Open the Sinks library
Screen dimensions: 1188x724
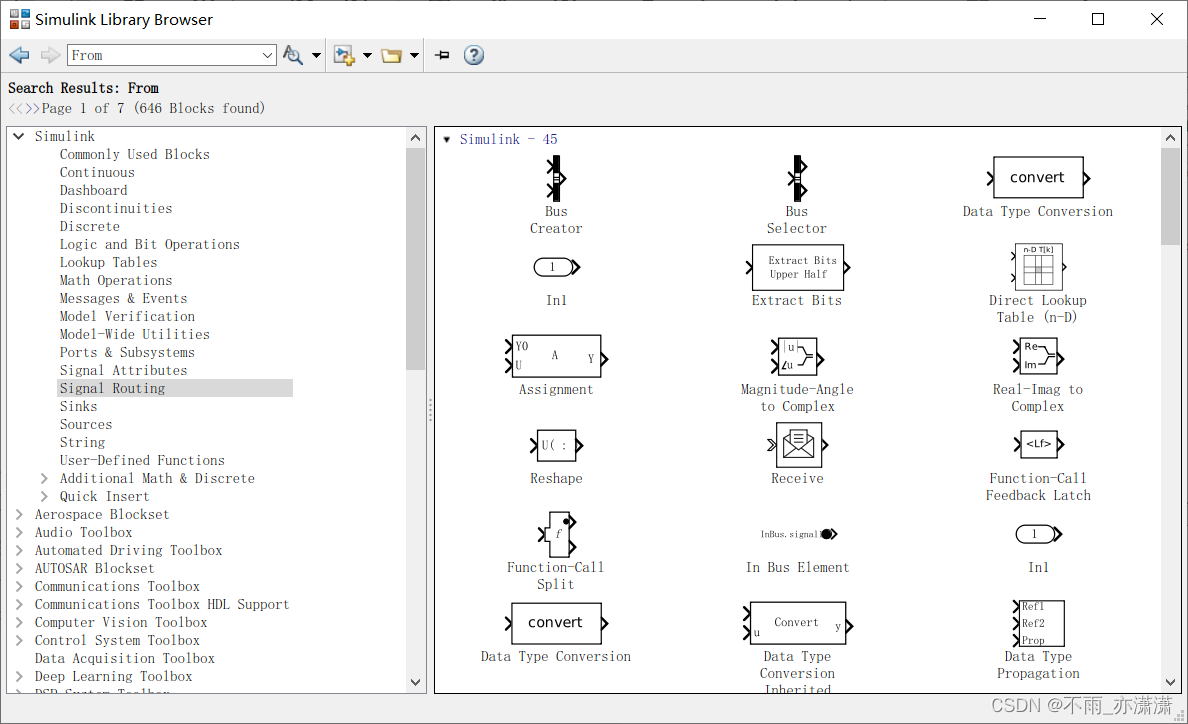pyautogui.click(x=79, y=407)
